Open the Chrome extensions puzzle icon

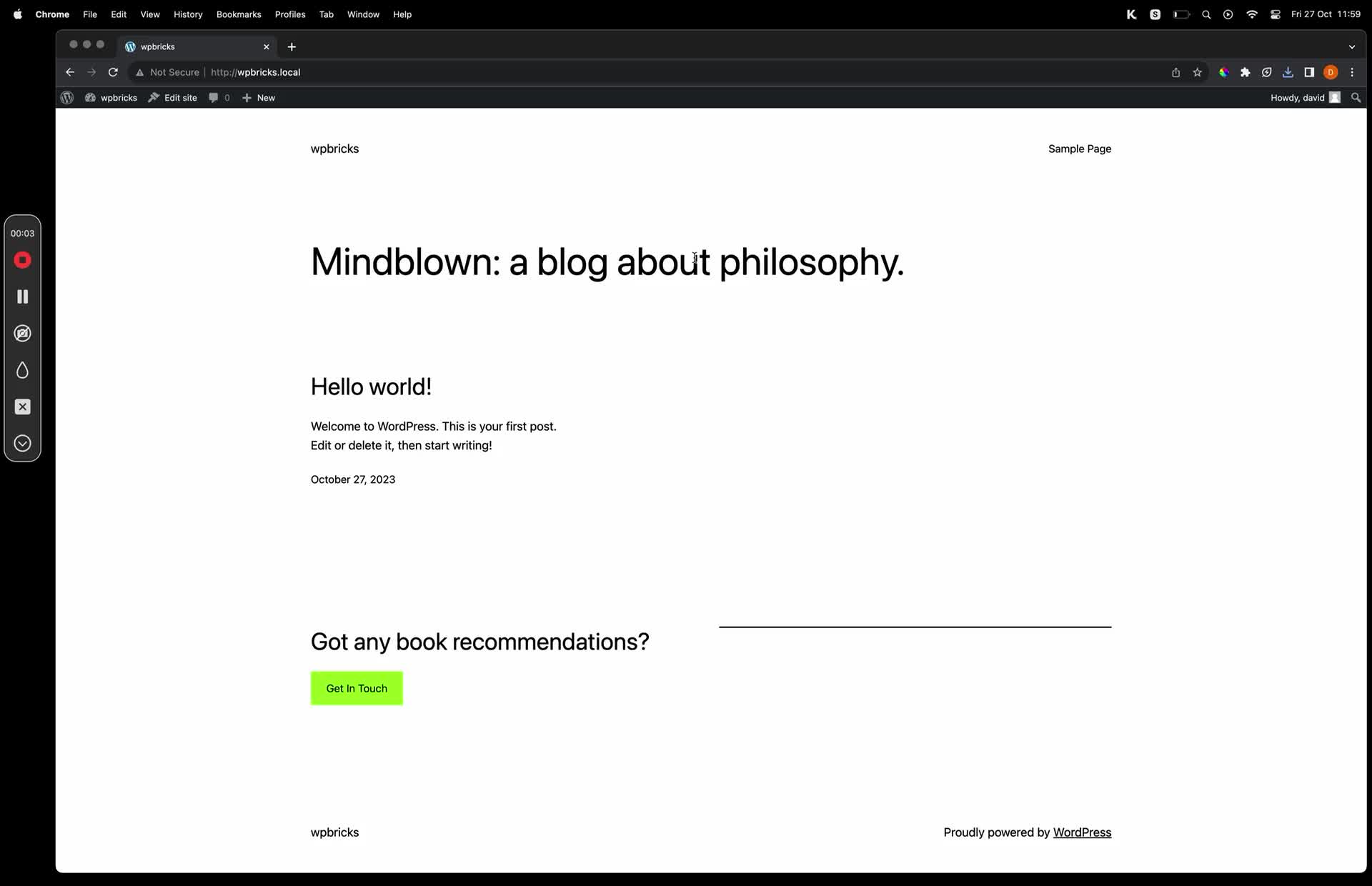coord(1245,72)
